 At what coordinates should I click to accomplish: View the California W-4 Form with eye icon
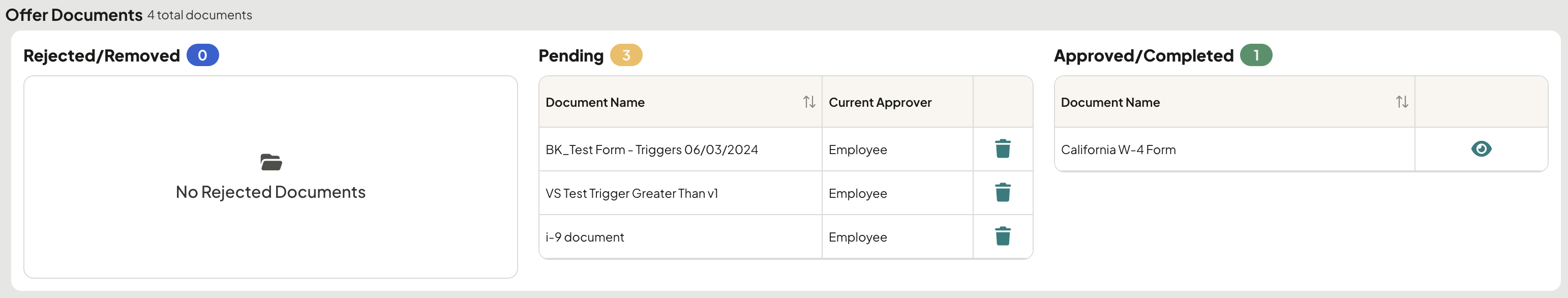(x=1481, y=148)
